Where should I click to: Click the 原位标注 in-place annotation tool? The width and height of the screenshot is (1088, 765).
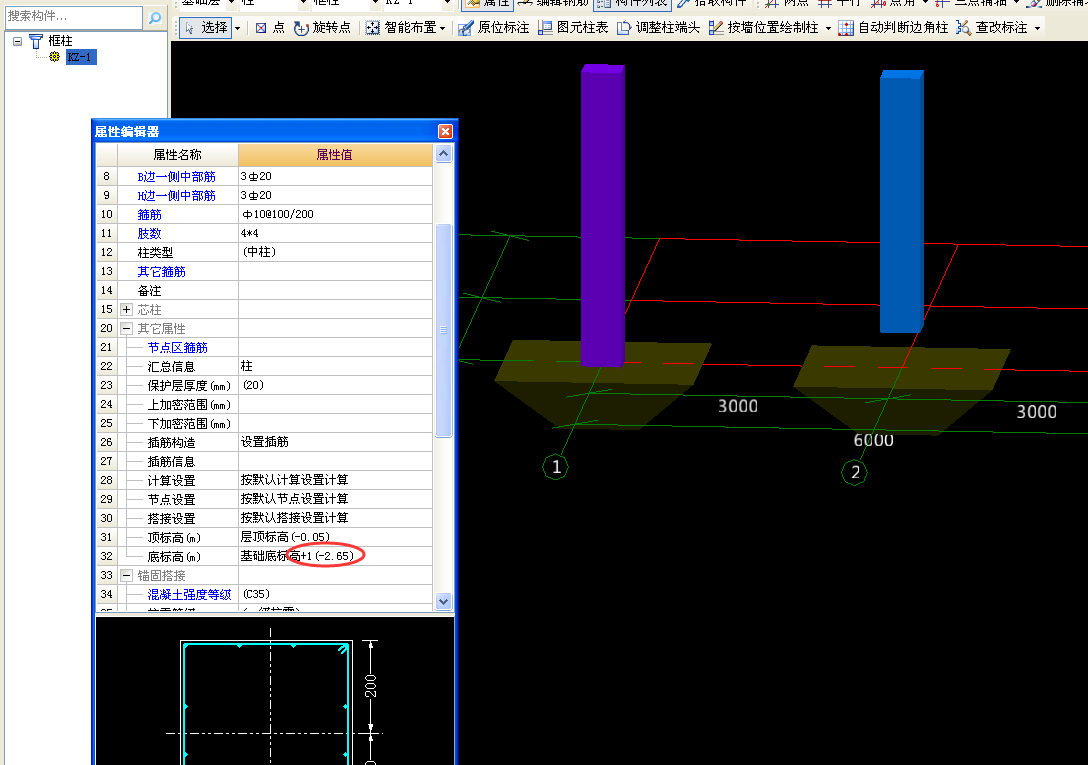point(494,28)
